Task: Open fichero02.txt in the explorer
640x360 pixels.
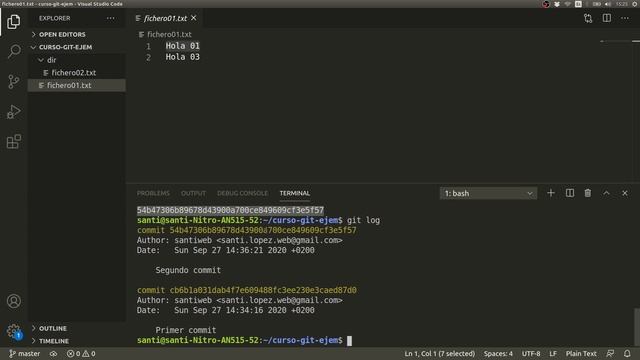Action: click(x=73, y=73)
